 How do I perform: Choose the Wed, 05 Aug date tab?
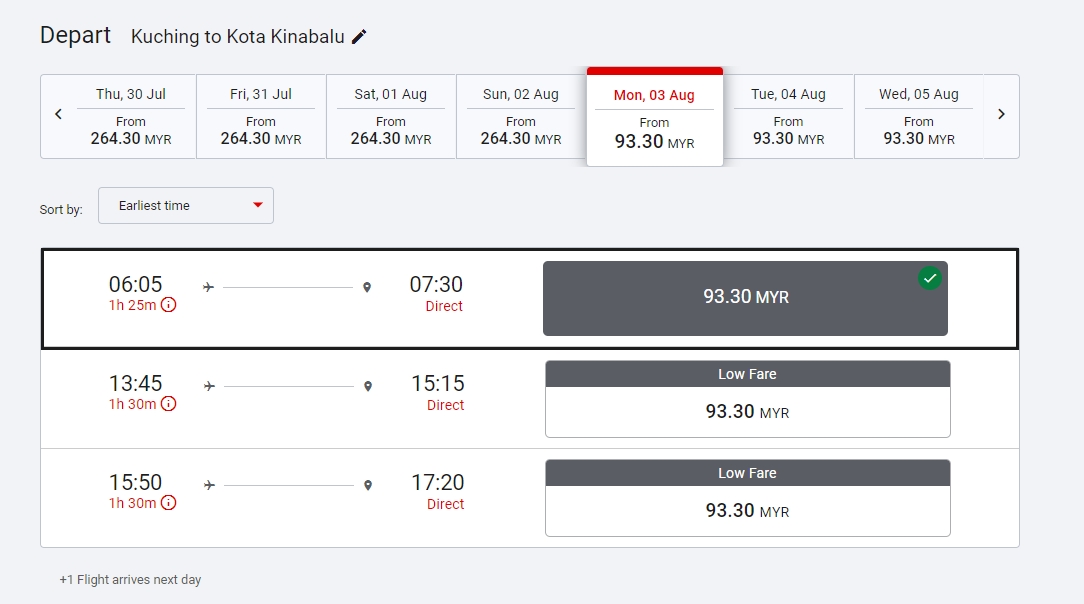(918, 116)
